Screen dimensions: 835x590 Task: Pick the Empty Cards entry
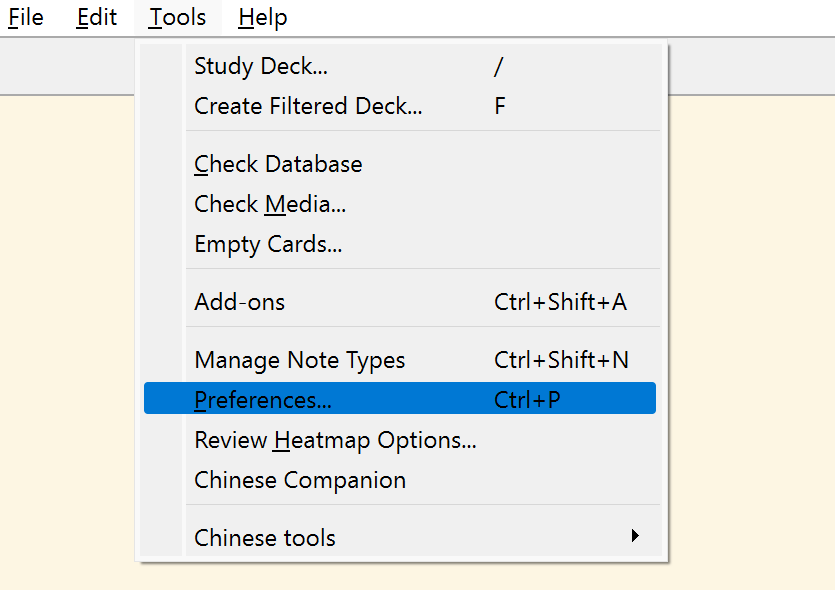tap(268, 244)
